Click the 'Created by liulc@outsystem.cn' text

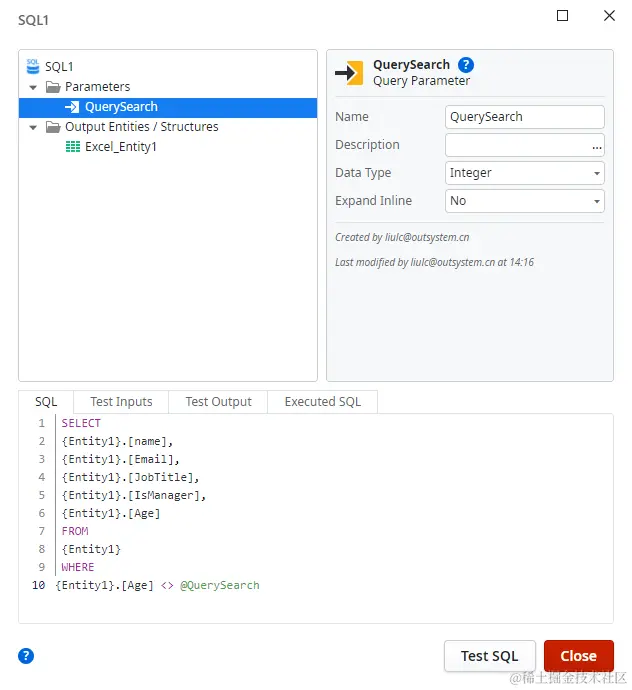402,237
